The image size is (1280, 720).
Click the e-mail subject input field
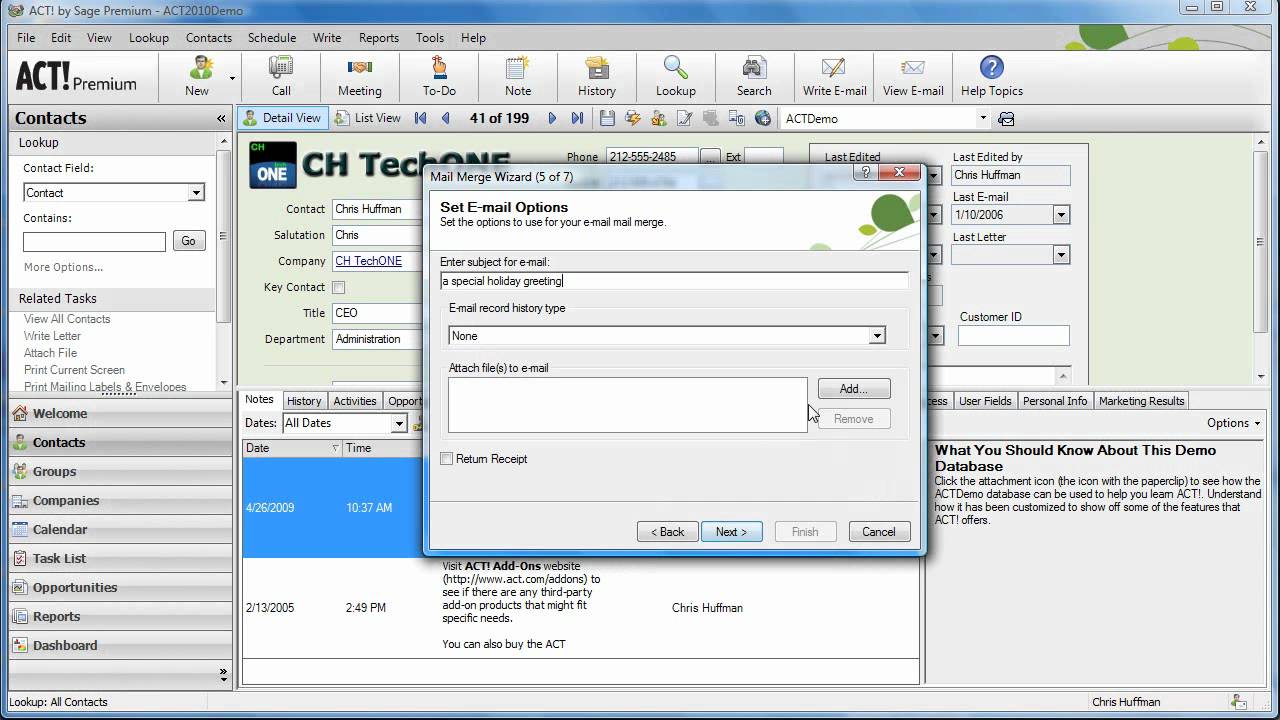pos(674,281)
